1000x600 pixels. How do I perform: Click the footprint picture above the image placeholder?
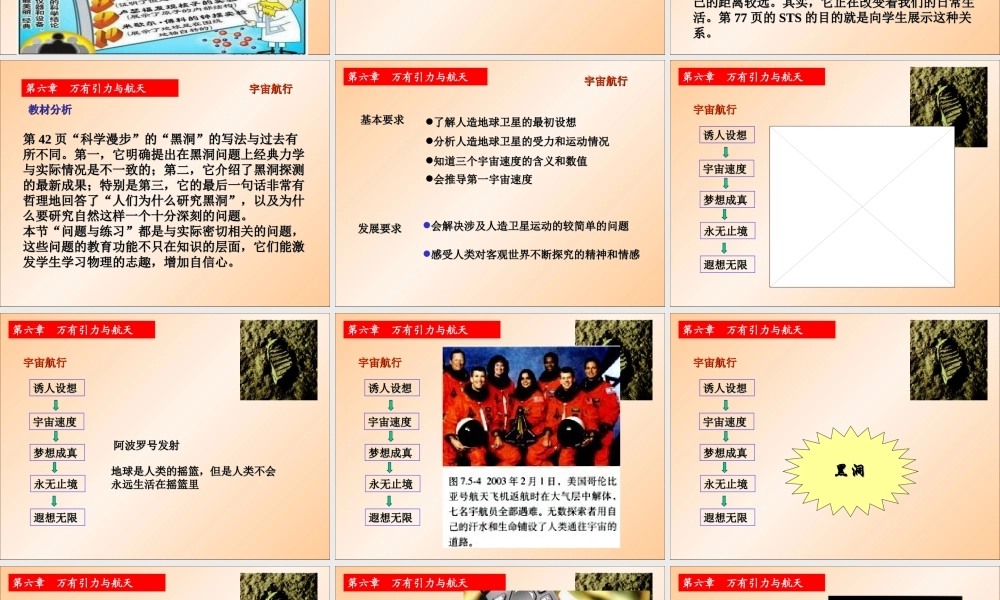[948, 96]
